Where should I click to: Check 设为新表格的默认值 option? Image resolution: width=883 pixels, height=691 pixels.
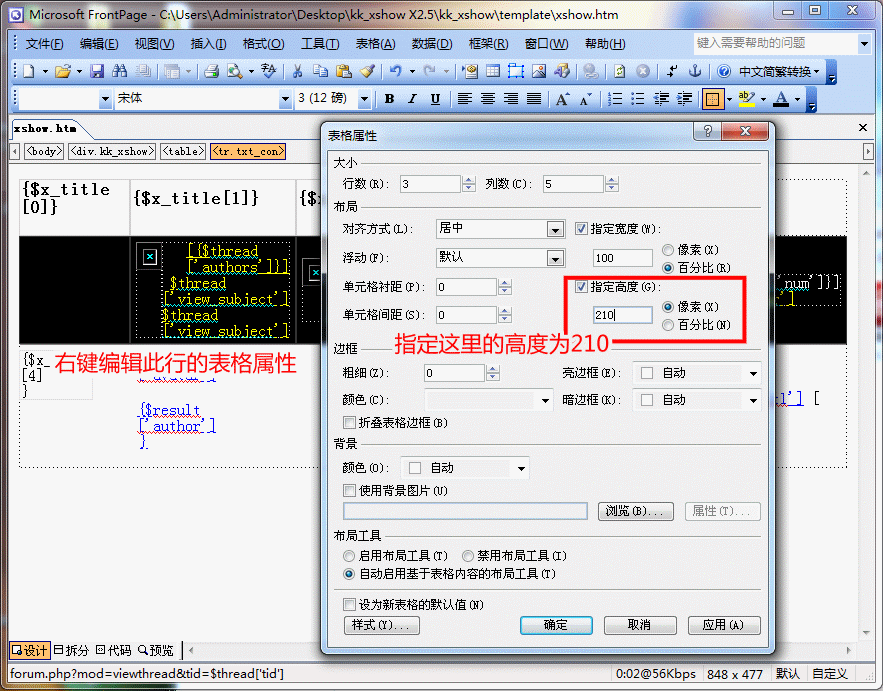point(349,605)
